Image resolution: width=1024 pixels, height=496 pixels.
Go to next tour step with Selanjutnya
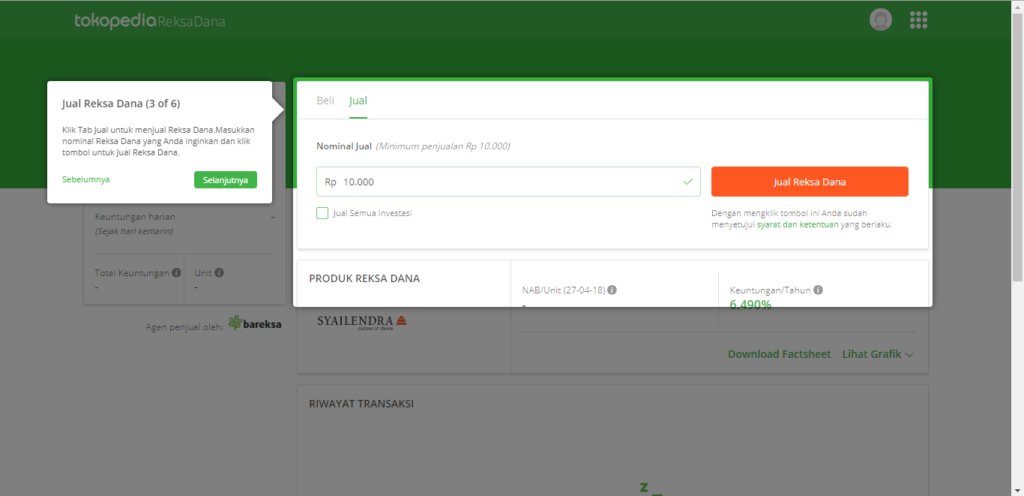(x=225, y=180)
